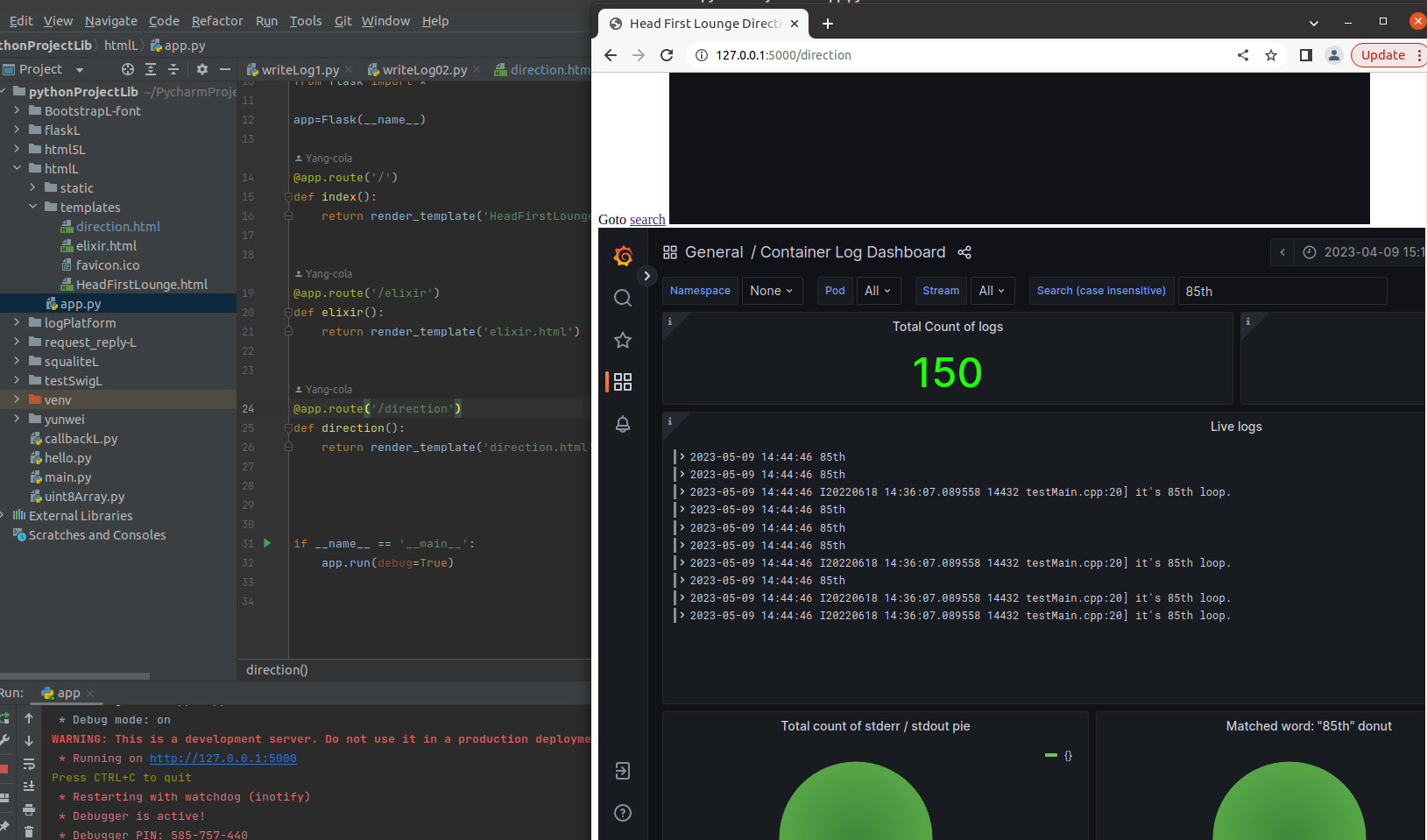This screenshot has height=840, width=1427.
Task: Click the Grafana logo home icon
Action: coord(623,256)
